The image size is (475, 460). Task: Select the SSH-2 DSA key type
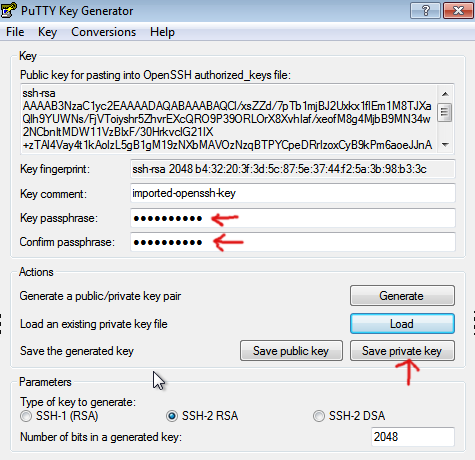pyautogui.click(x=319, y=416)
